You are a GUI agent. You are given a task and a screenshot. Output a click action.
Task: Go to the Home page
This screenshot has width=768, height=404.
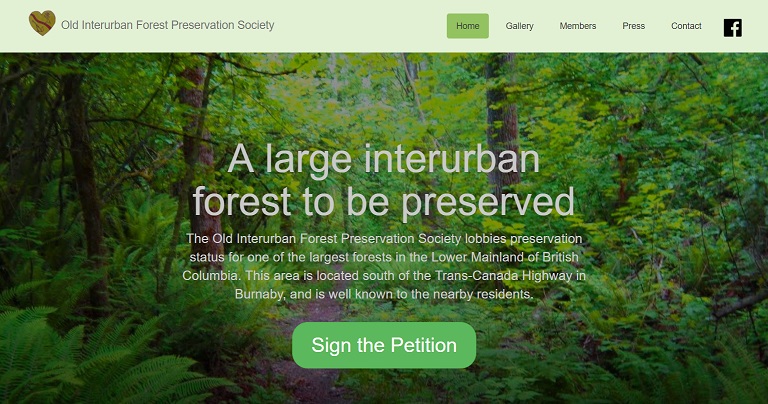coord(468,26)
